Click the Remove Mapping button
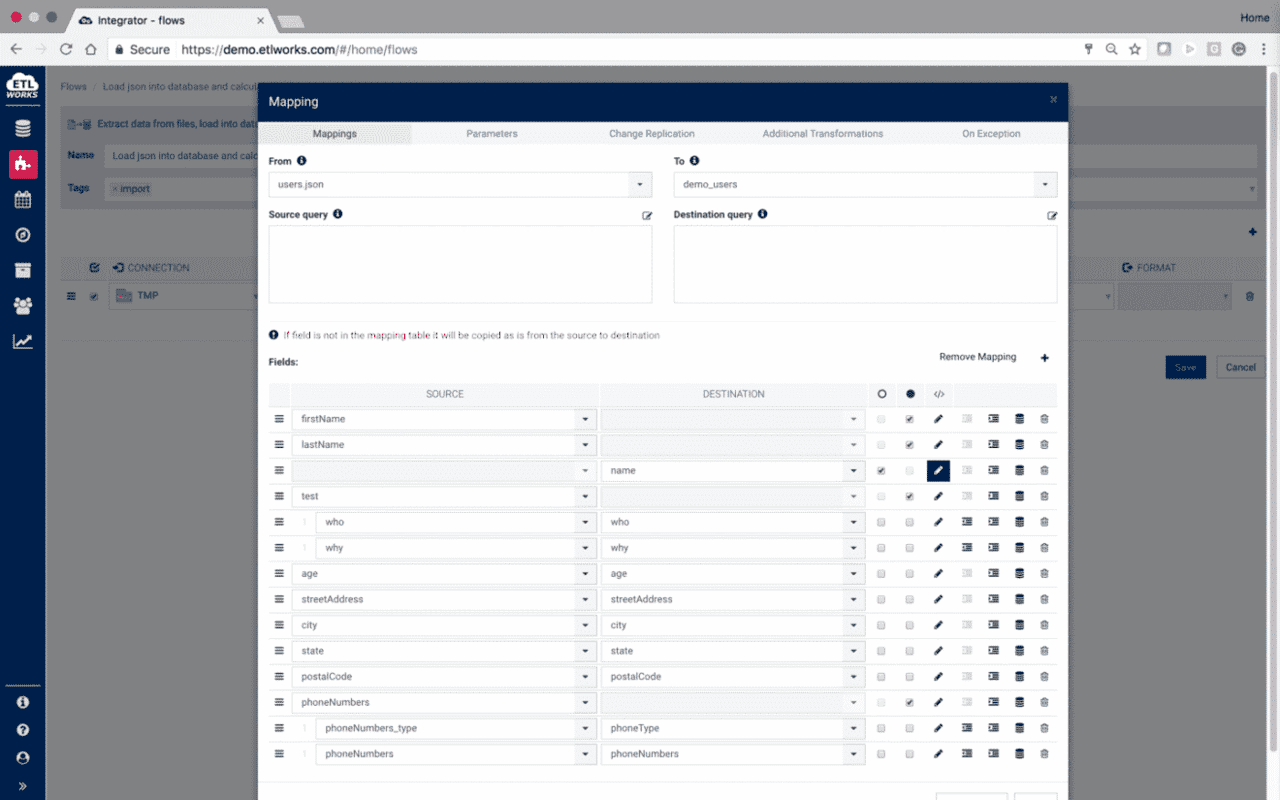 click(x=977, y=357)
